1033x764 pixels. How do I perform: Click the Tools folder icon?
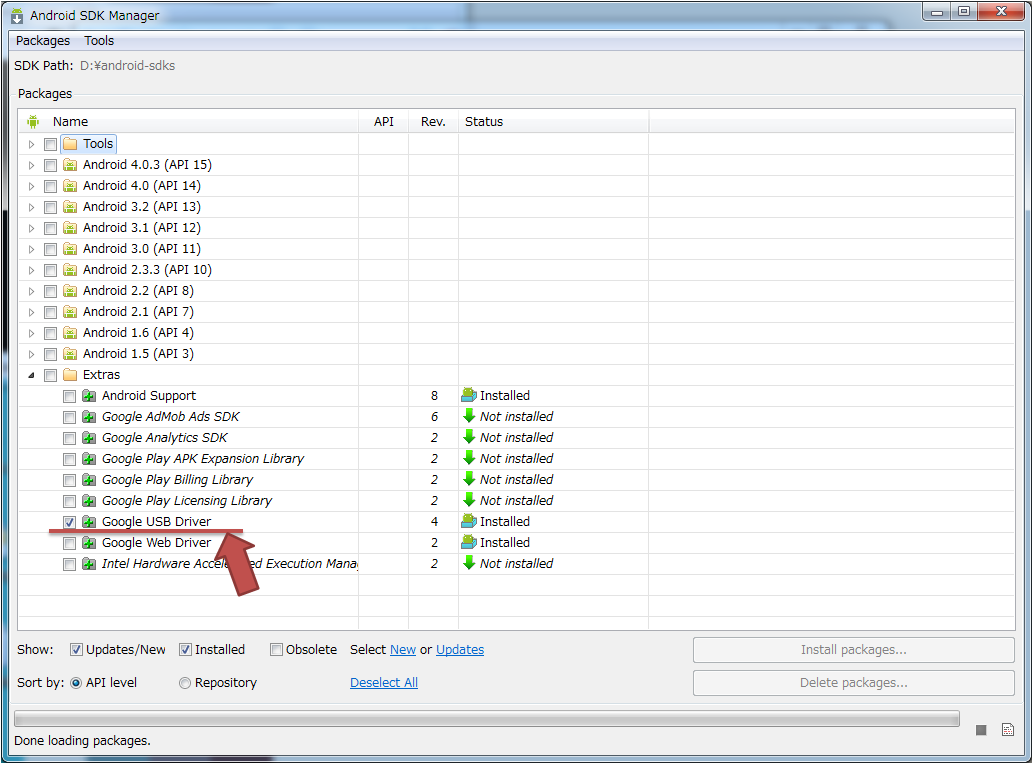coord(70,144)
